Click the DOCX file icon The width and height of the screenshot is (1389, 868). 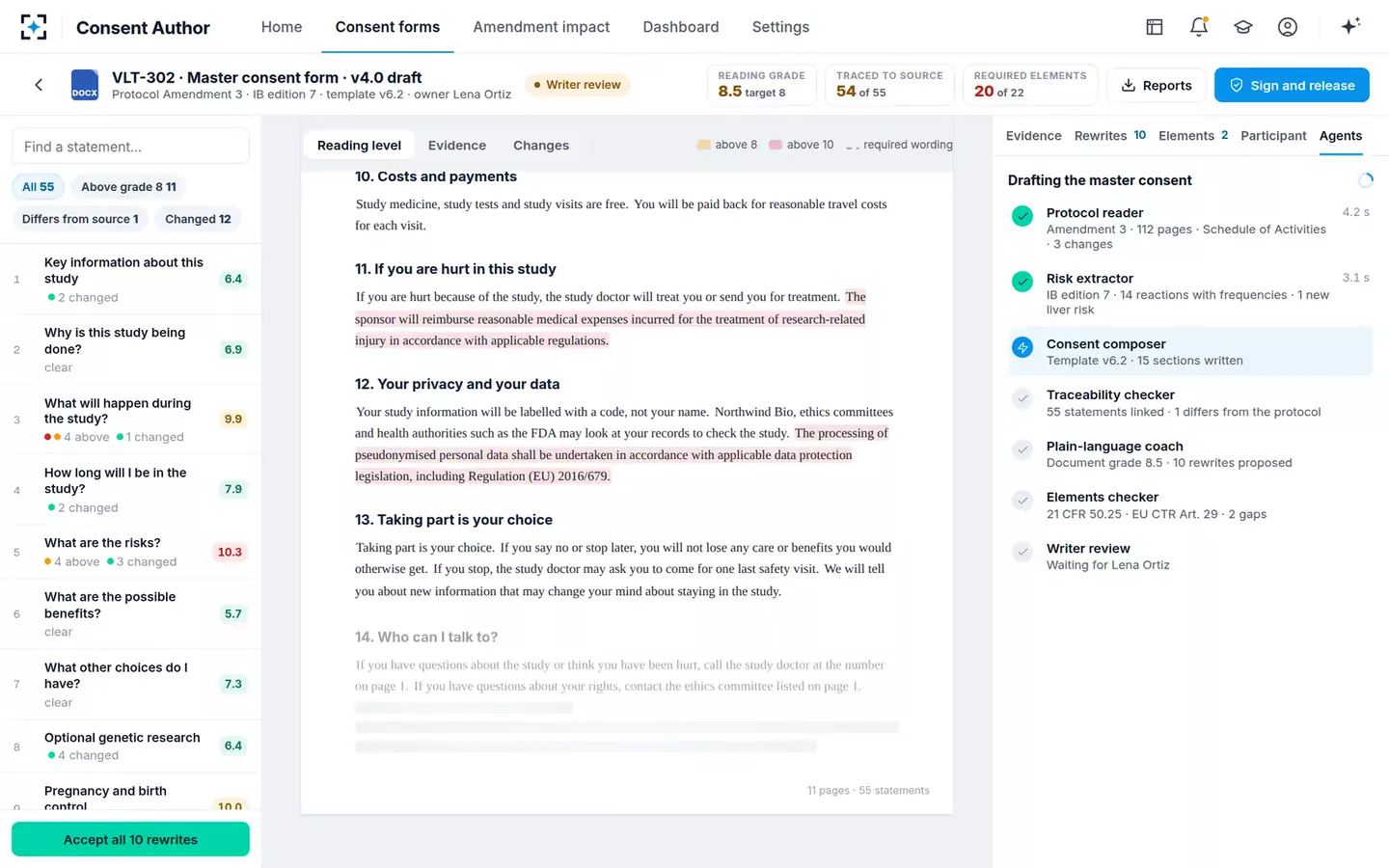tap(85, 85)
